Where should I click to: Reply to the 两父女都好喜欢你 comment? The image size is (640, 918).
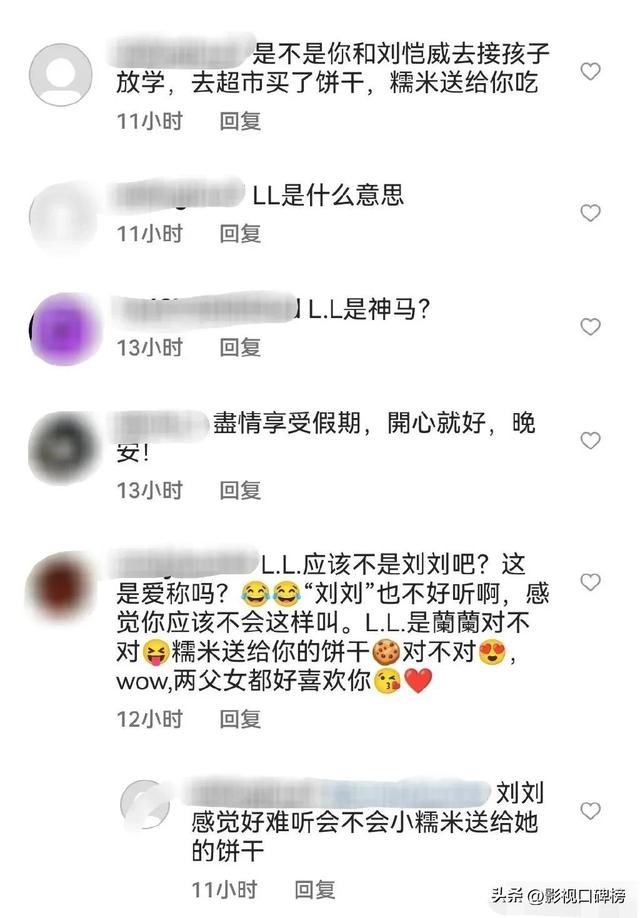tap(240, 718)
